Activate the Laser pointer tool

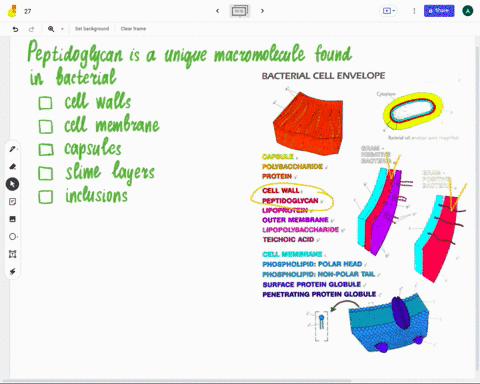pyautogui.click(x=13, y=272)
